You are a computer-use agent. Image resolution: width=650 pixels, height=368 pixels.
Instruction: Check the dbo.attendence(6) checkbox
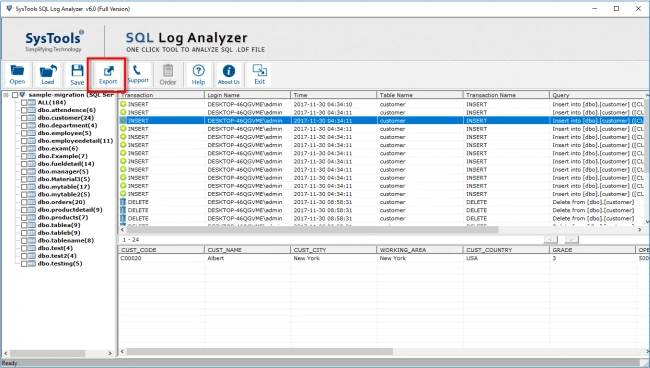[24, 110]
